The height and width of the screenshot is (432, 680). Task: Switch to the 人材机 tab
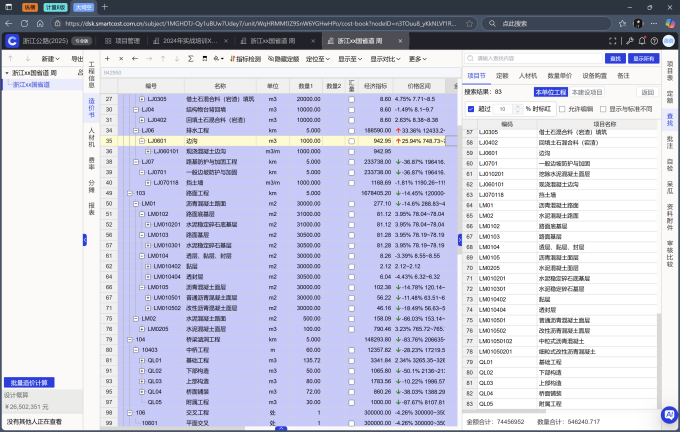click(527, 75)
